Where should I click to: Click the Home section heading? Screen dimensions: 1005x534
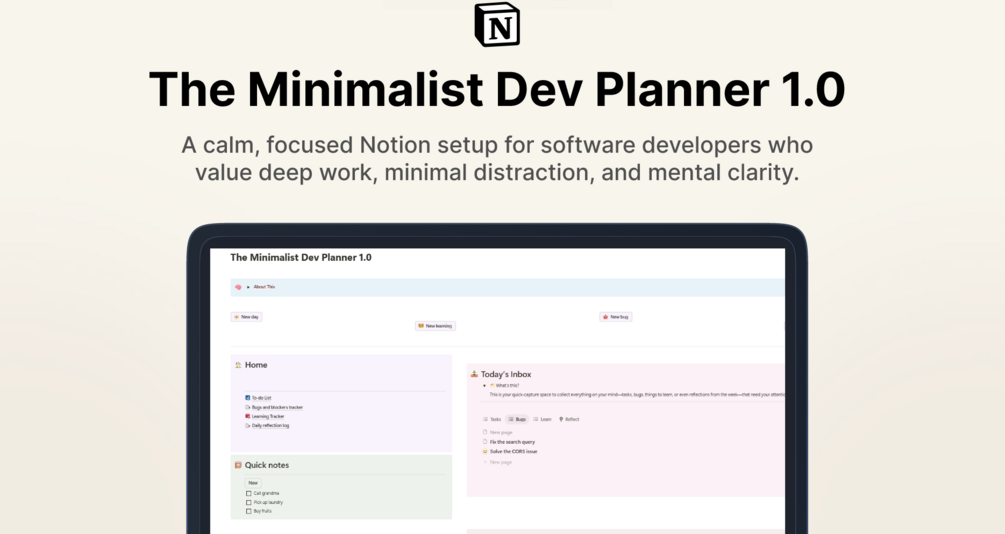(x=256, y=365)
